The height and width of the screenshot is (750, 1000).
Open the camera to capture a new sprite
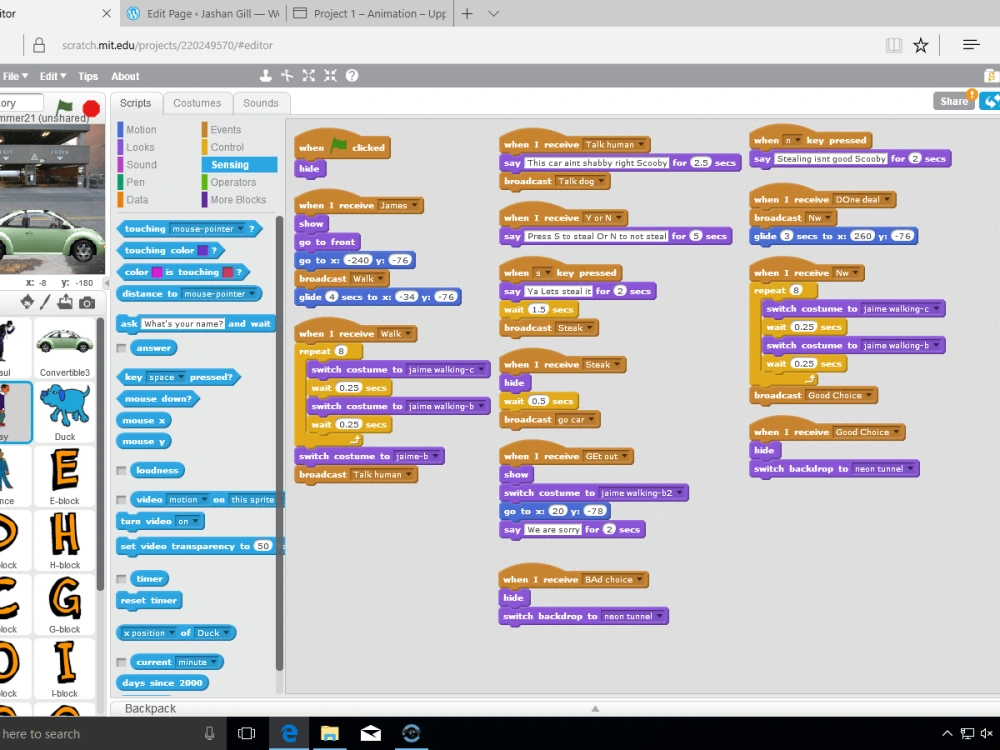click(x=87, y=301)
